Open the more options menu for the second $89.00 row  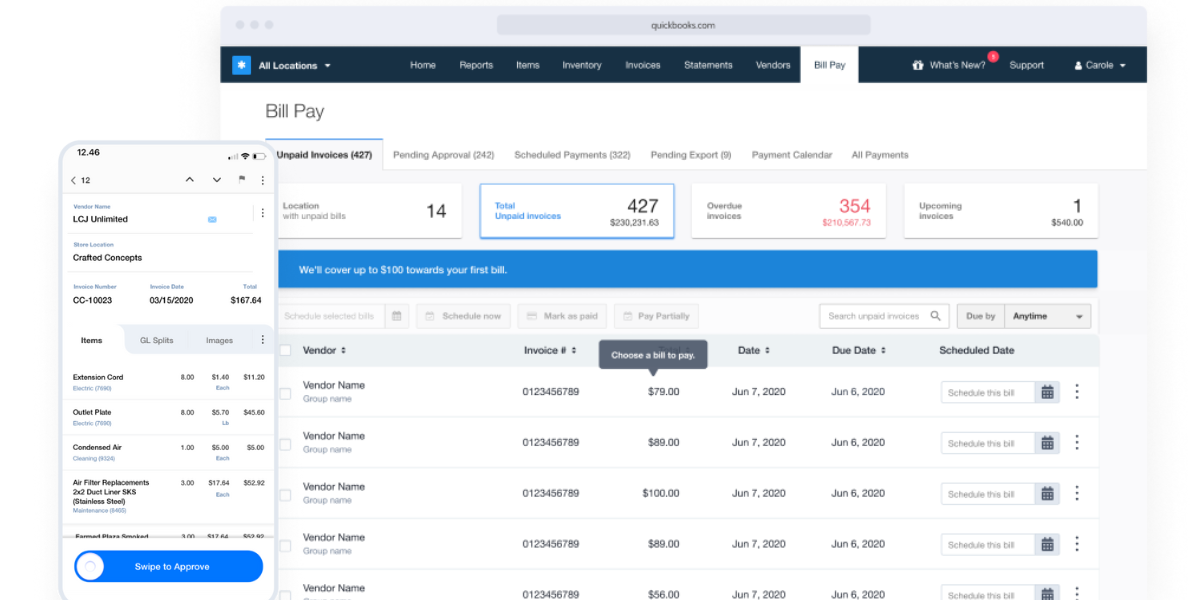point(1077,544)
